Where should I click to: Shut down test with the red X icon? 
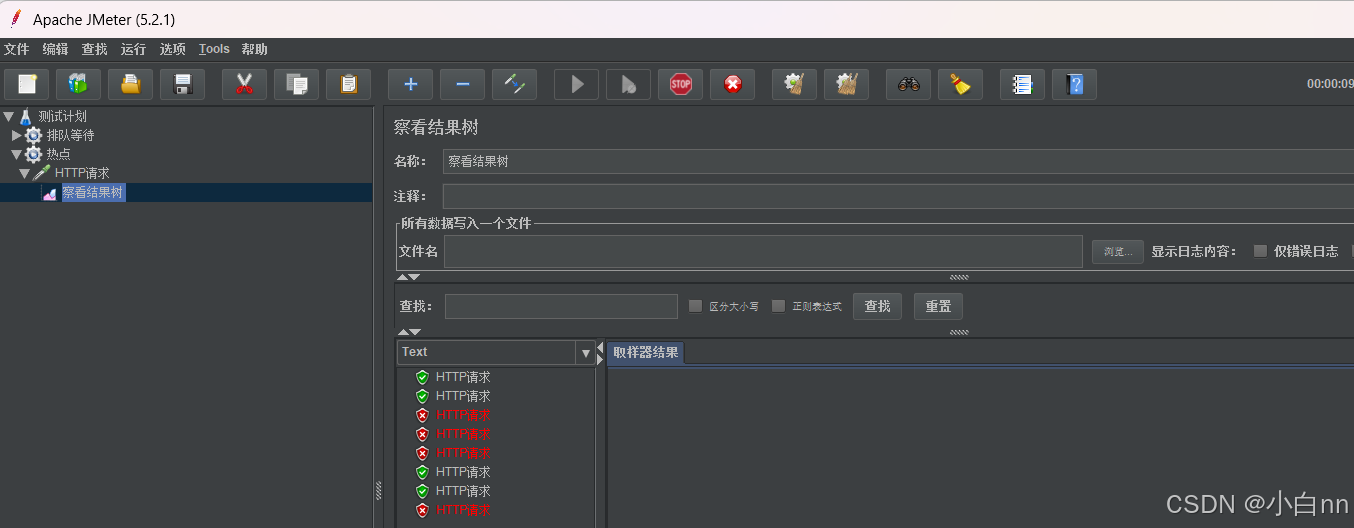tap(732, 84)
